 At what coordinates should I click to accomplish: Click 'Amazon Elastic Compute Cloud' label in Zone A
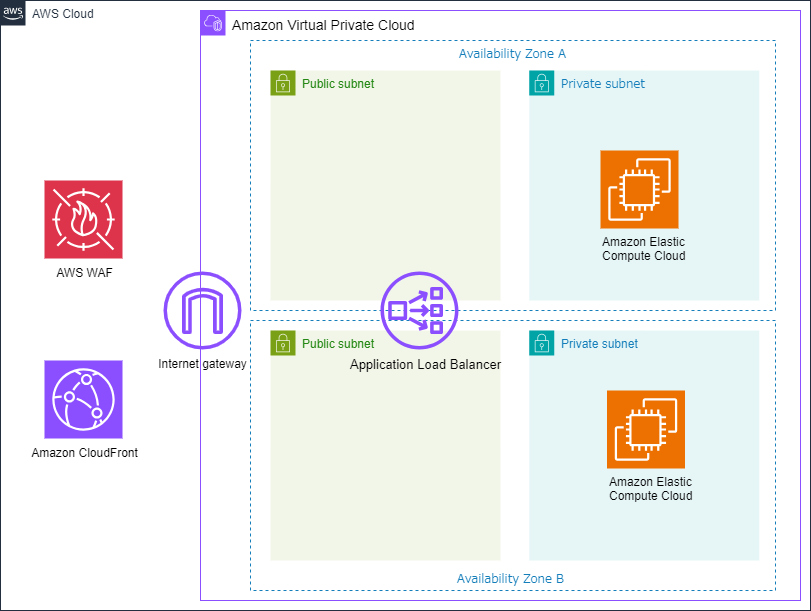pos(643,249)
